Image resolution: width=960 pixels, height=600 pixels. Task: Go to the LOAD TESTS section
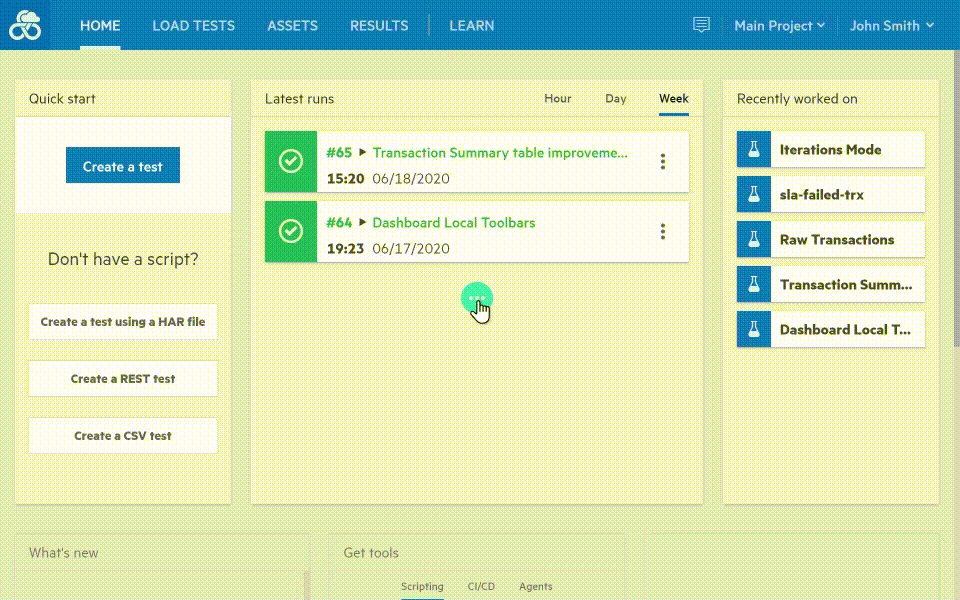click(193, 25)
